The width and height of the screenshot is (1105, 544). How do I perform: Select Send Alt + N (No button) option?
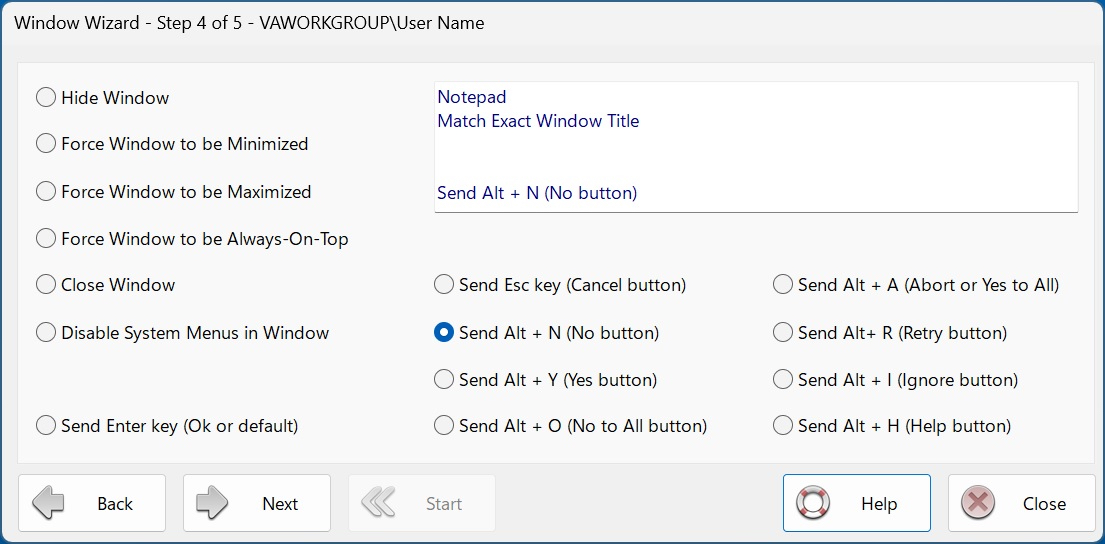coord(547,333)
